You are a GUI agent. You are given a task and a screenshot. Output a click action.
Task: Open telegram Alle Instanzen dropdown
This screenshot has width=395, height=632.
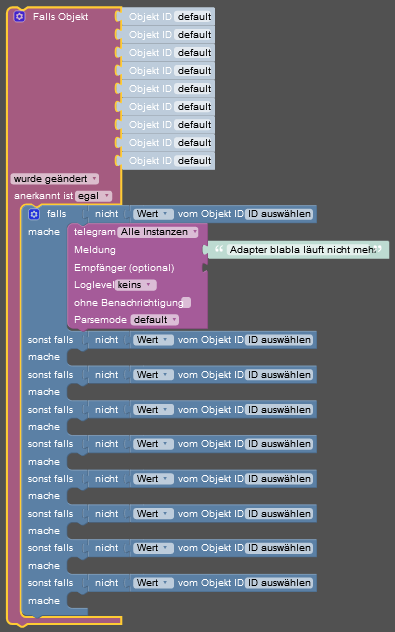(x=158, y=232)
